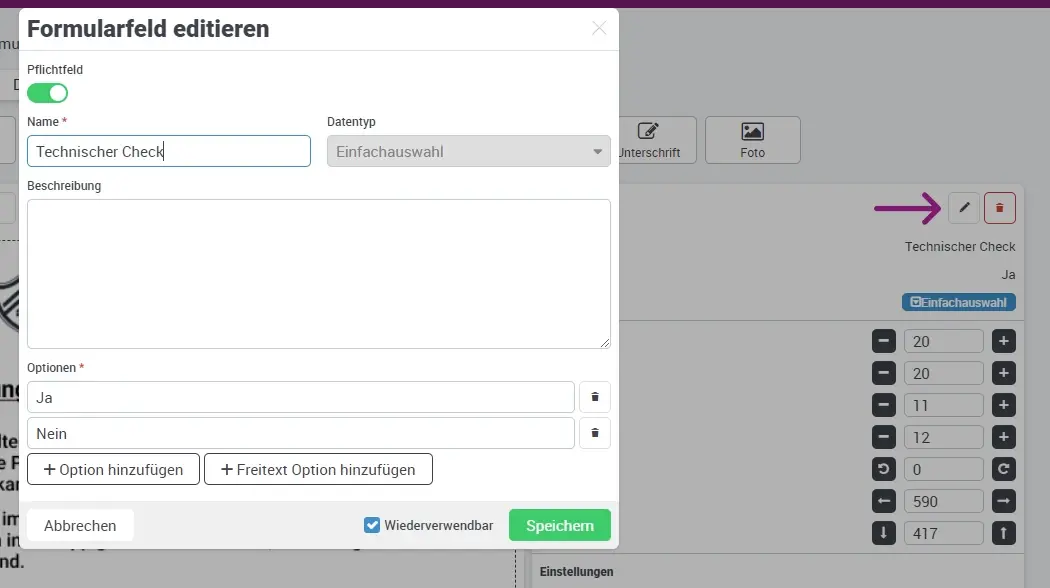Add an Unterschrift signature field
This screenshot has height=588, width=1050.
coord(650,140)
